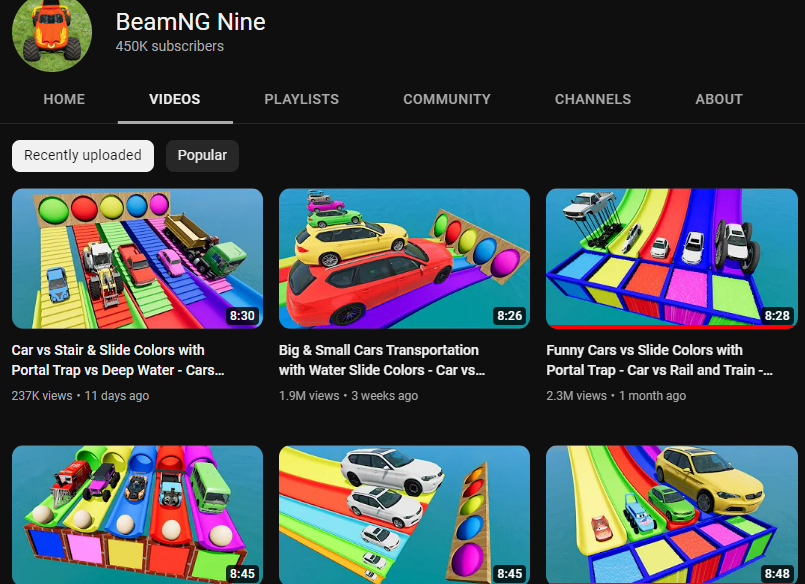The width and height of the screenshot is (805, 584).
Task: Sort videos by Popular chip
Action: (x=202, y=155)
